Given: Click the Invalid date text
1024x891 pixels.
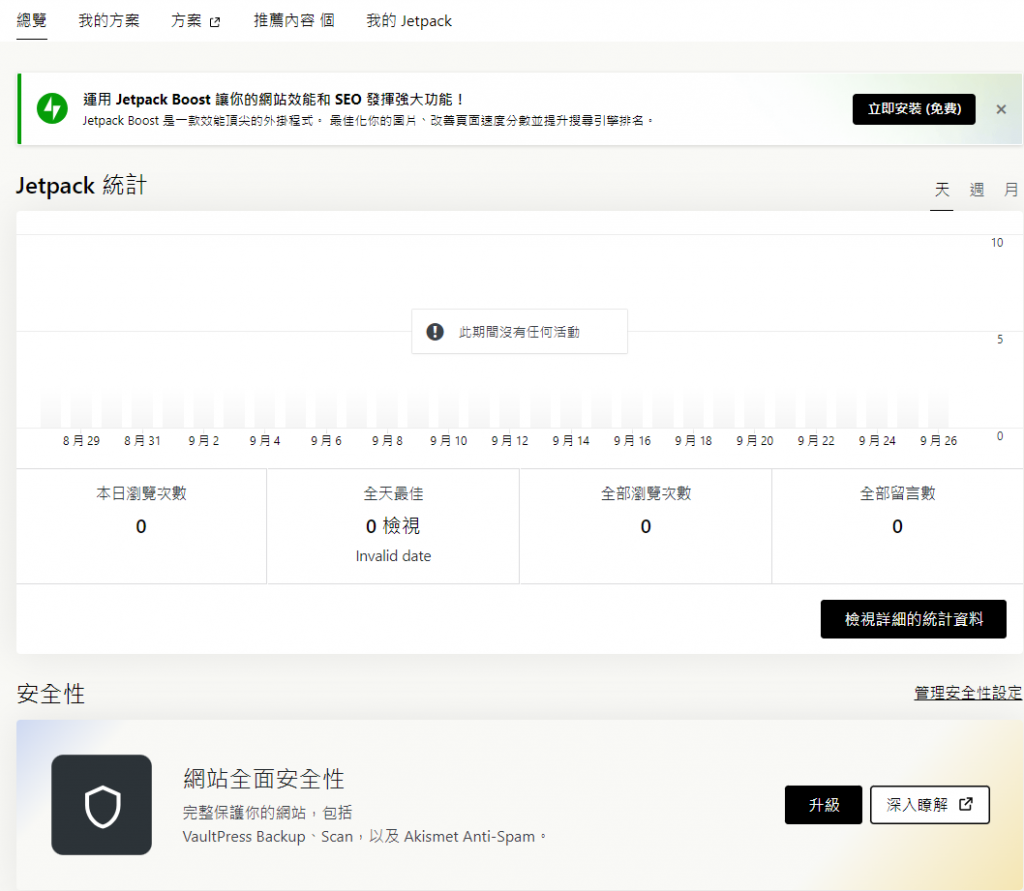Looking at the screenshot, I should pos(393,556).
